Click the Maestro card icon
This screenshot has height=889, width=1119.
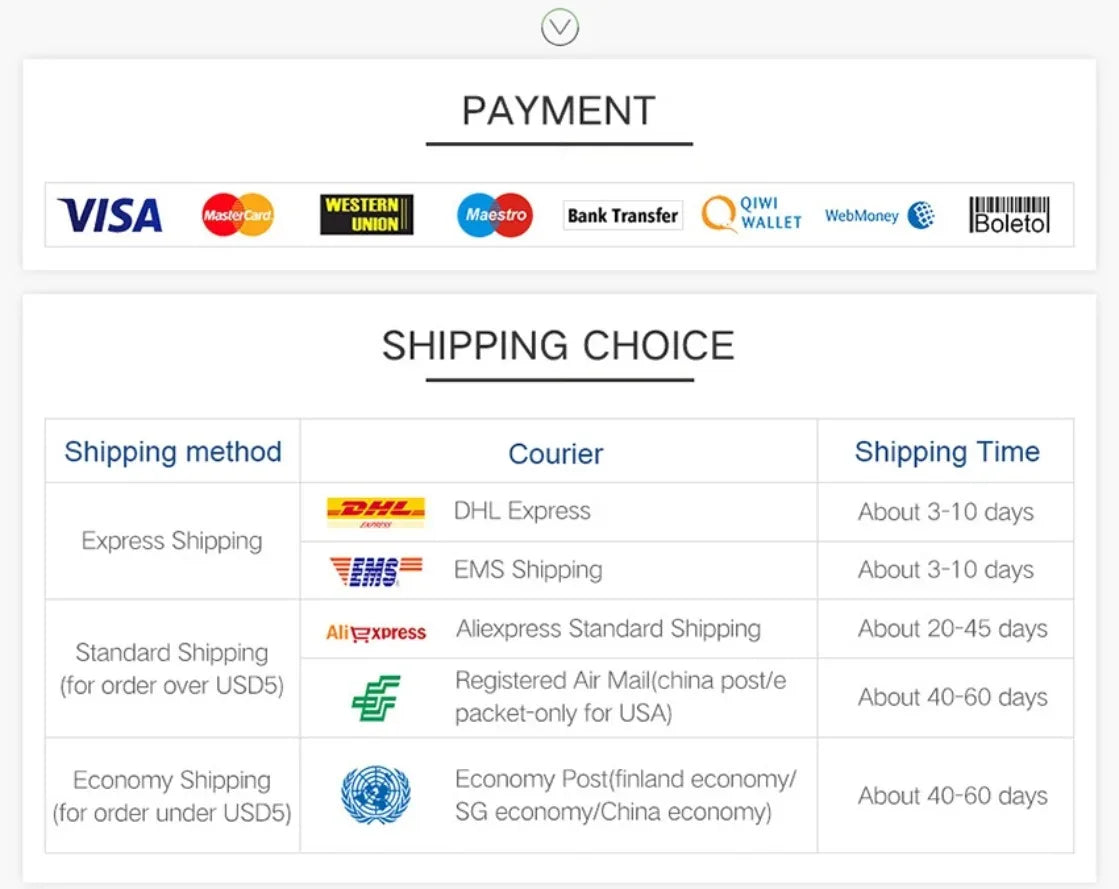[495, 215]
